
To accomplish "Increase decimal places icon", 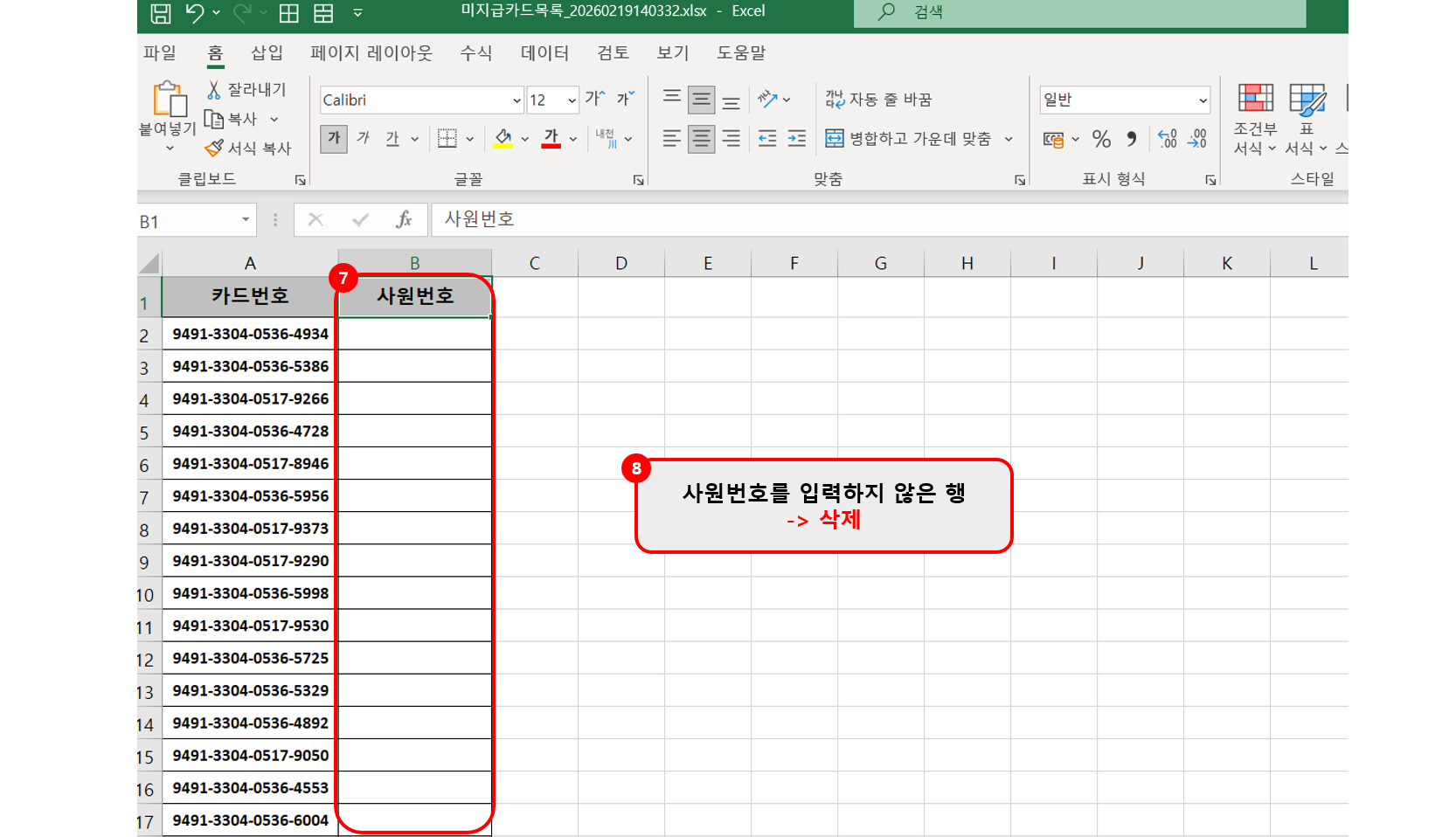I will tap(1168, 139).
